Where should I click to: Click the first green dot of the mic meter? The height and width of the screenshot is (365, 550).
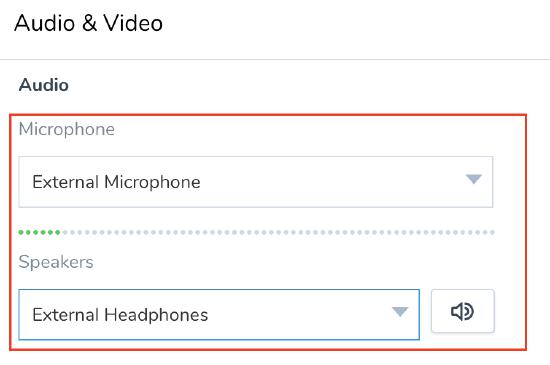pos(21,232)
